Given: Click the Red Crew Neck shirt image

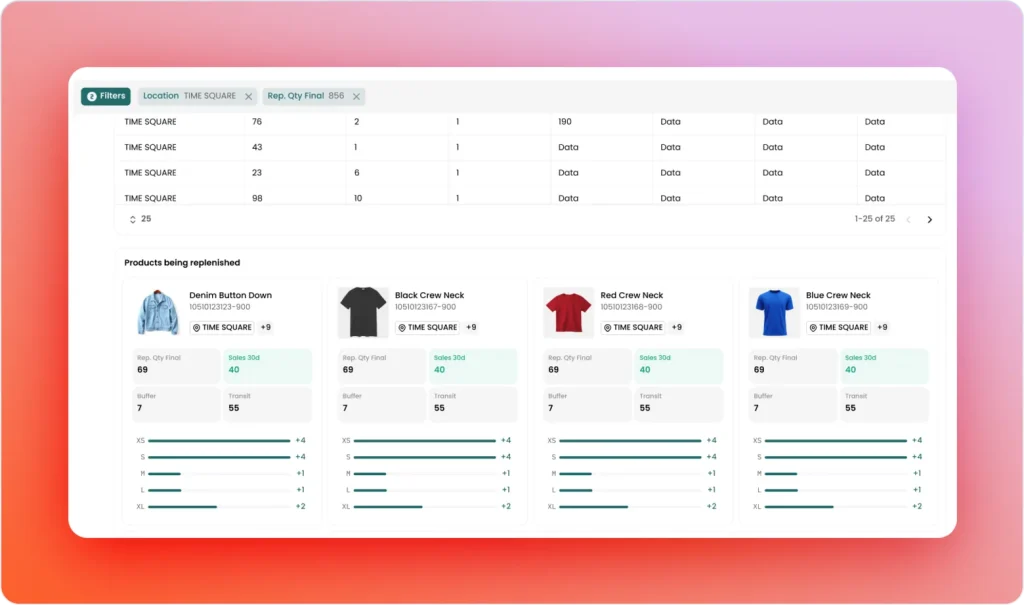Looking at the screenshot, I should [568, 312].
